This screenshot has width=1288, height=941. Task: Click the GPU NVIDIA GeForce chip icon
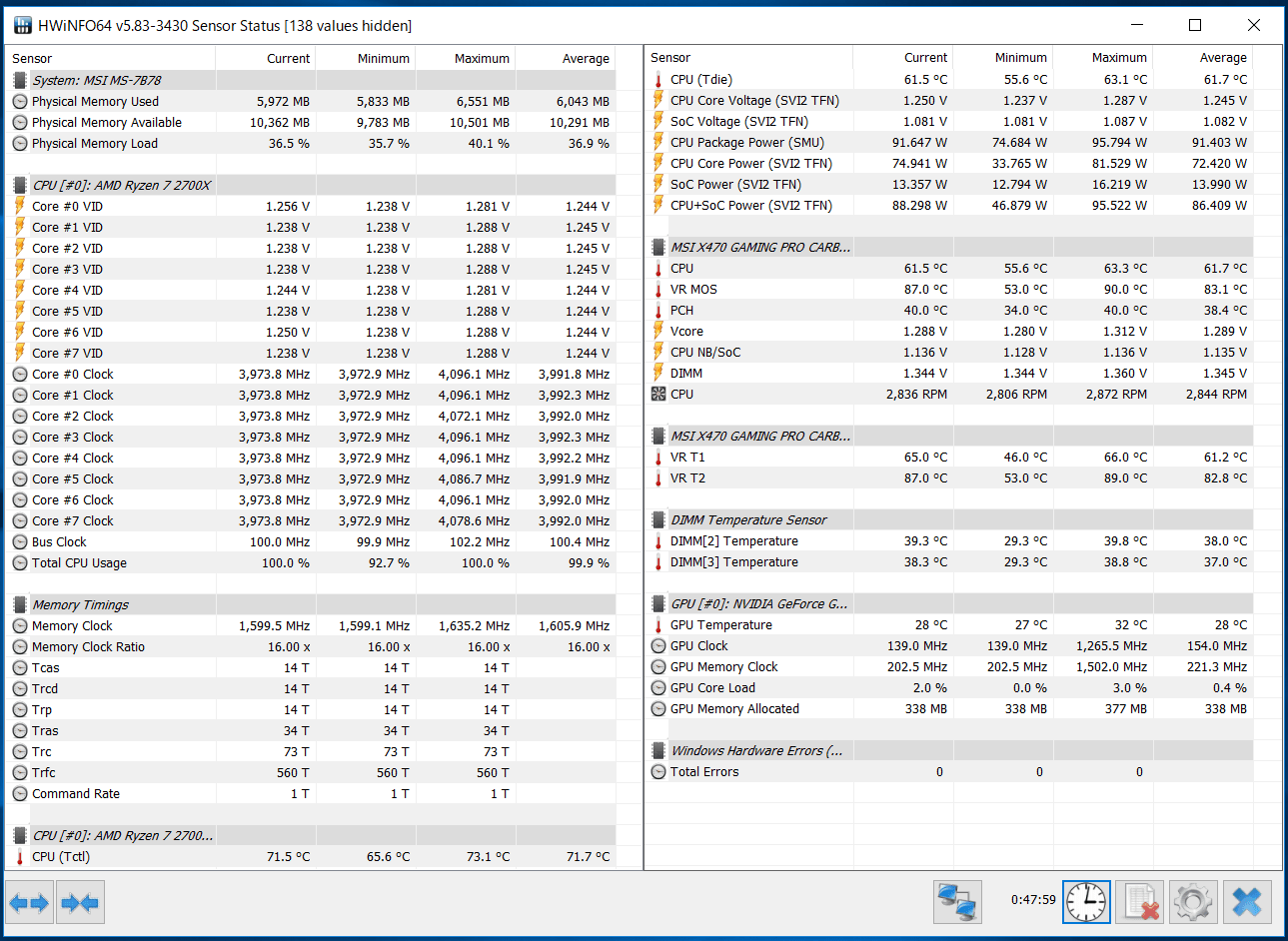658,604
